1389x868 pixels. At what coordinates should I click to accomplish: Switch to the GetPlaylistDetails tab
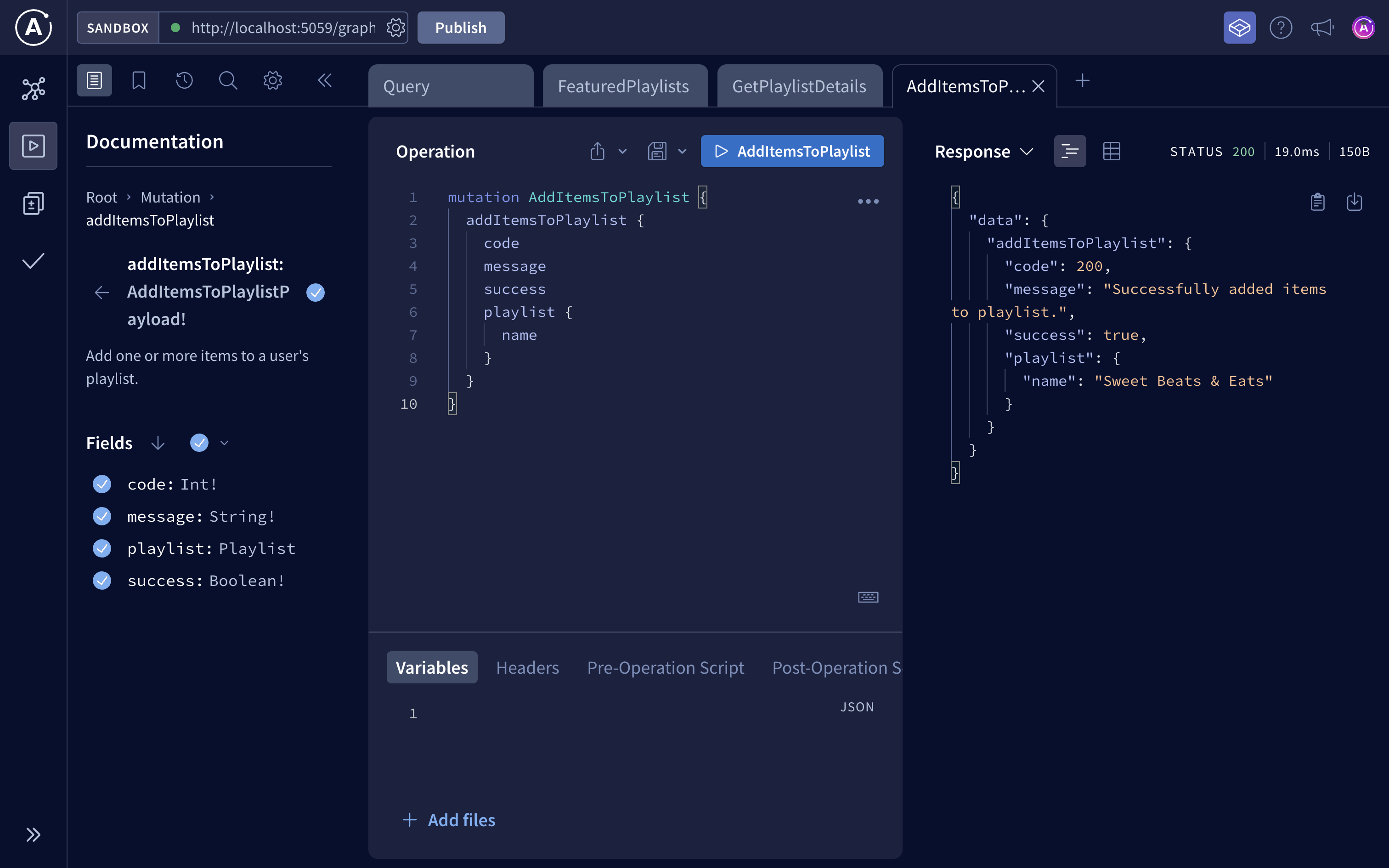800,85
